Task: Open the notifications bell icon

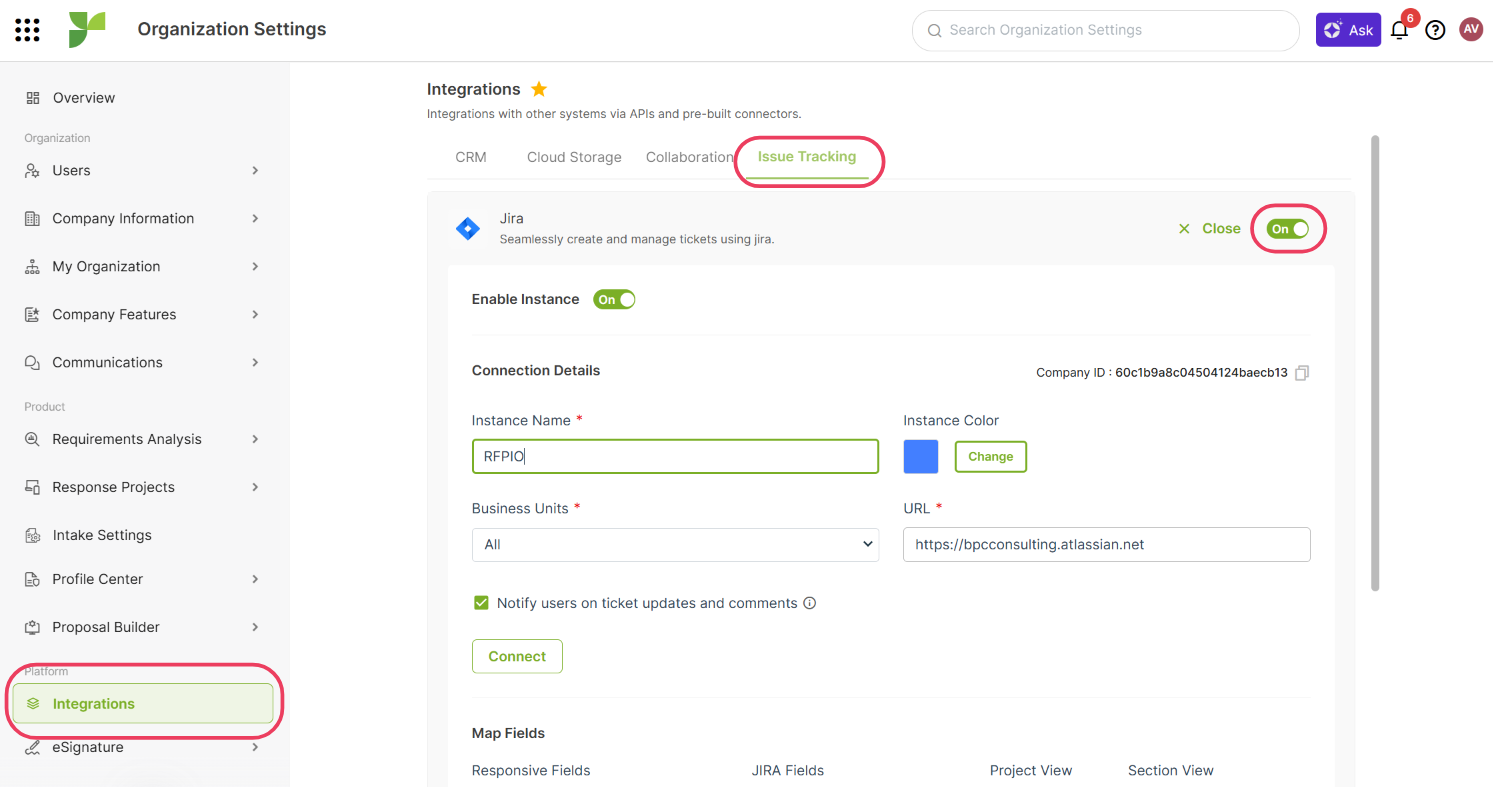Action: 1400,30
